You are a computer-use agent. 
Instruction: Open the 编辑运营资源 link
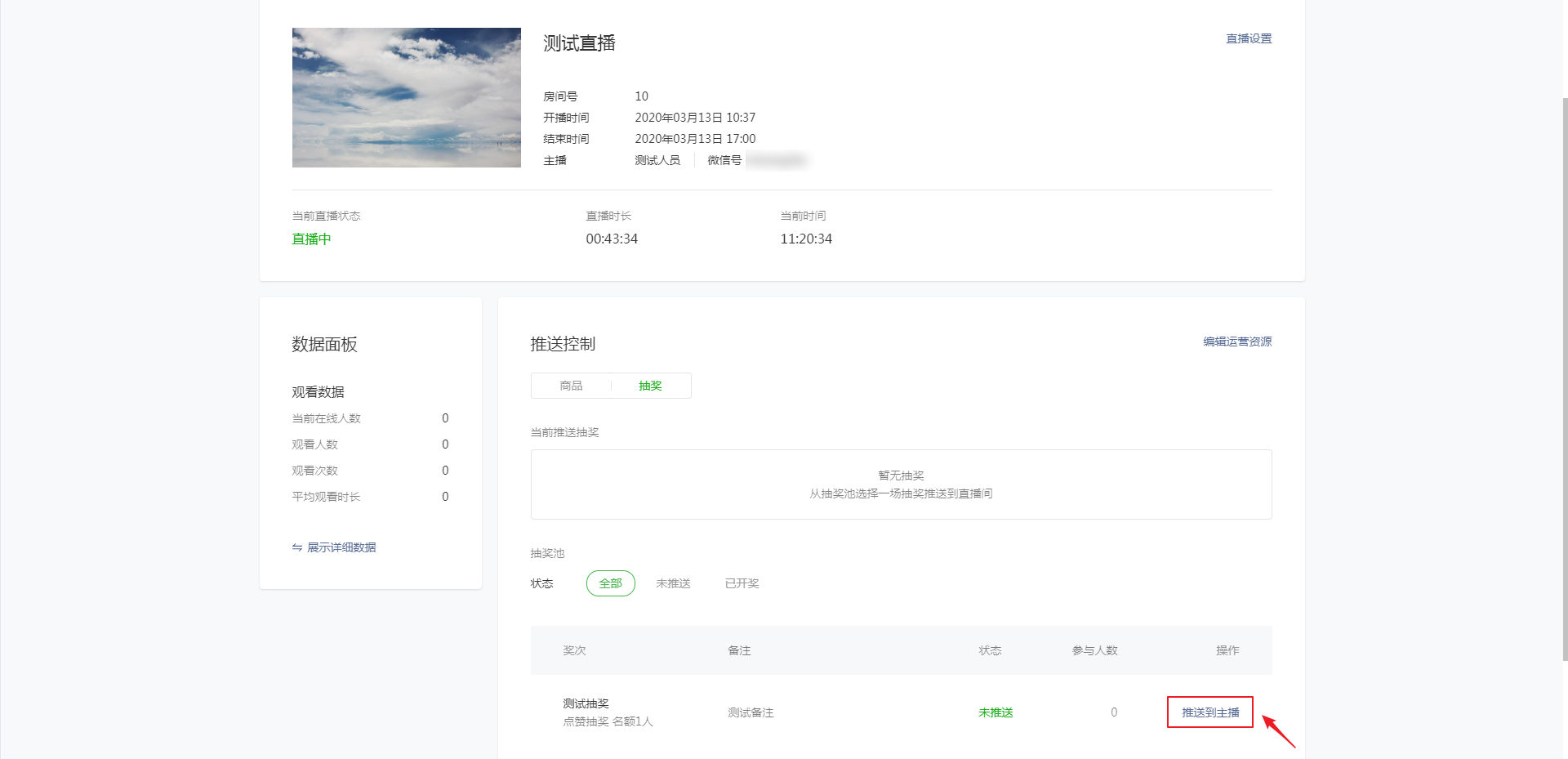[1236, 342]
